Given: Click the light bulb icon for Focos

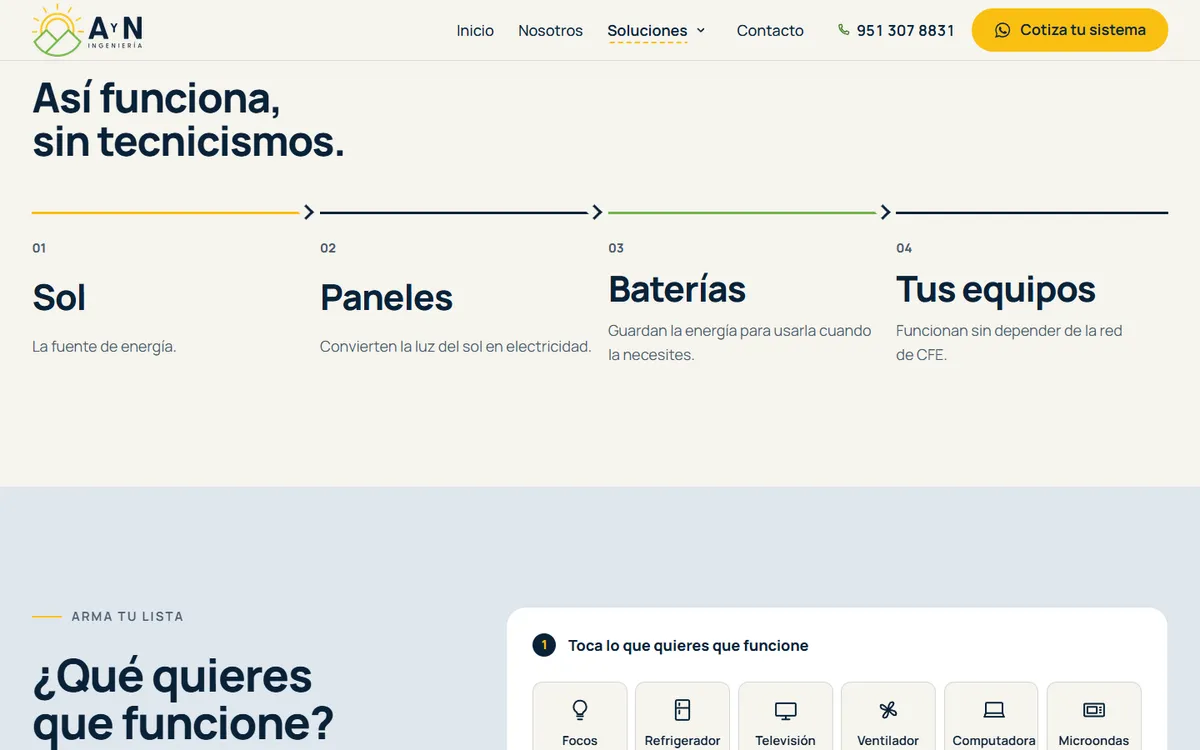Looking at the screenshot, I should click(x=580, y=710).
